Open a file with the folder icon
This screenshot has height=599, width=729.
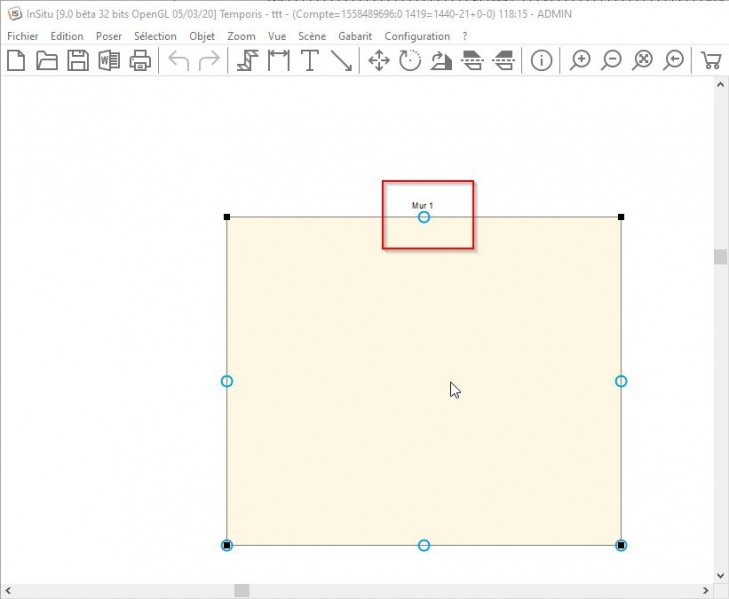(x=47, y=61)
